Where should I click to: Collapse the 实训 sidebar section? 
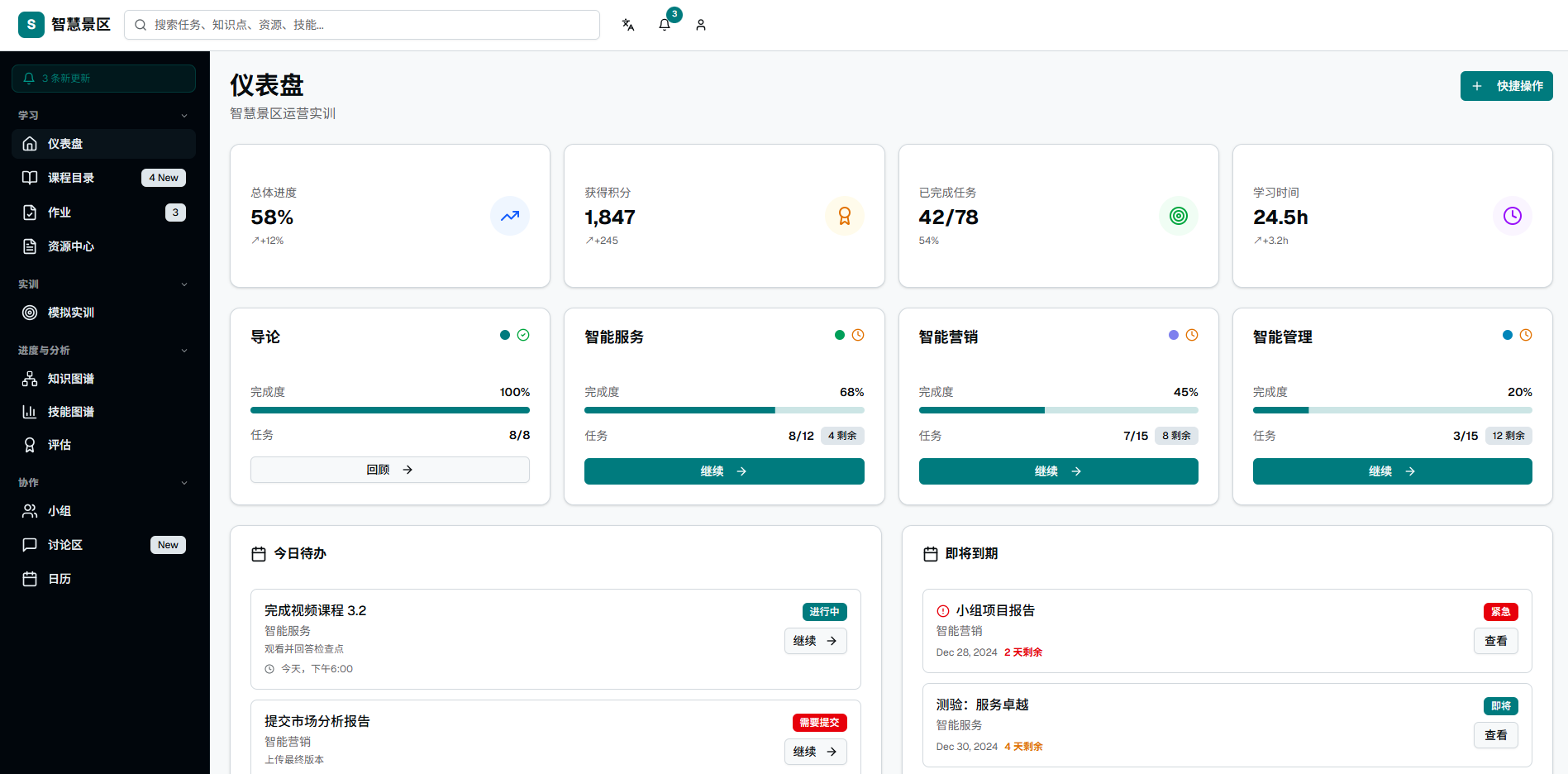click(184, 284)
